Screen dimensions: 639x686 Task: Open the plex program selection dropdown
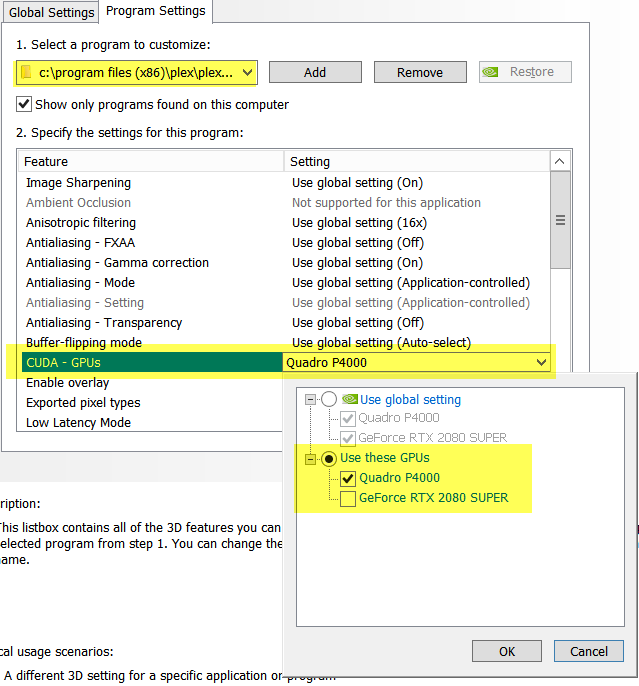coord(136,73)
